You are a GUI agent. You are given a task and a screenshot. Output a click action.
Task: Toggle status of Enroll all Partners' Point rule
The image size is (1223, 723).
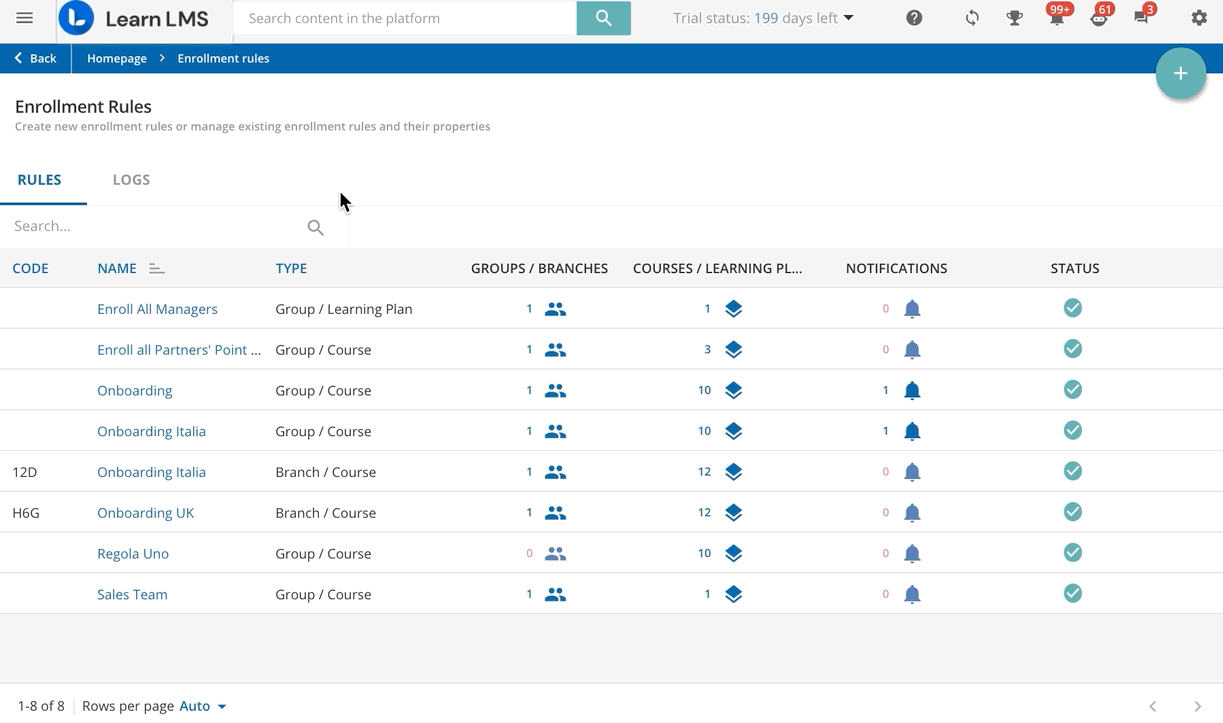[1073, 349]
